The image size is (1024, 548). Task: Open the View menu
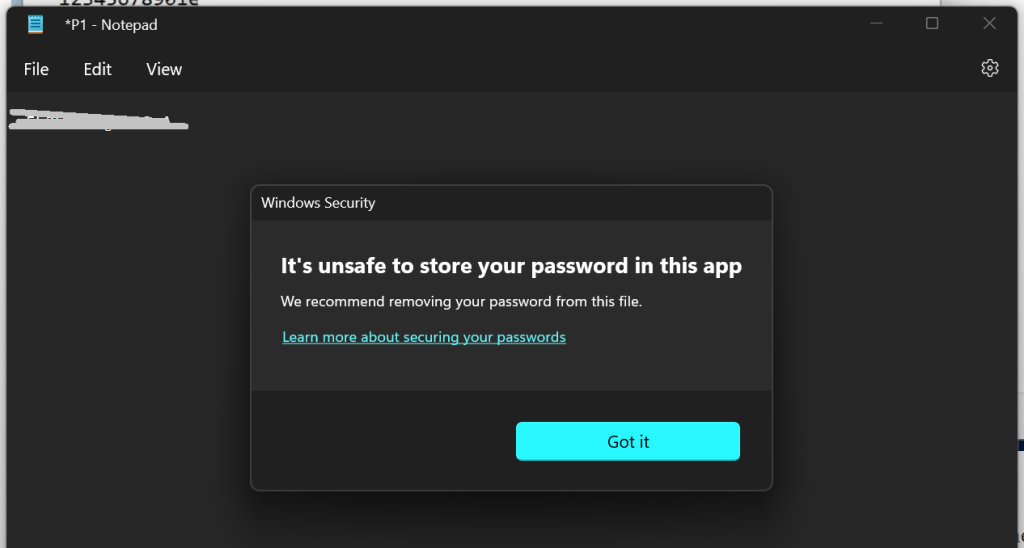164,69
